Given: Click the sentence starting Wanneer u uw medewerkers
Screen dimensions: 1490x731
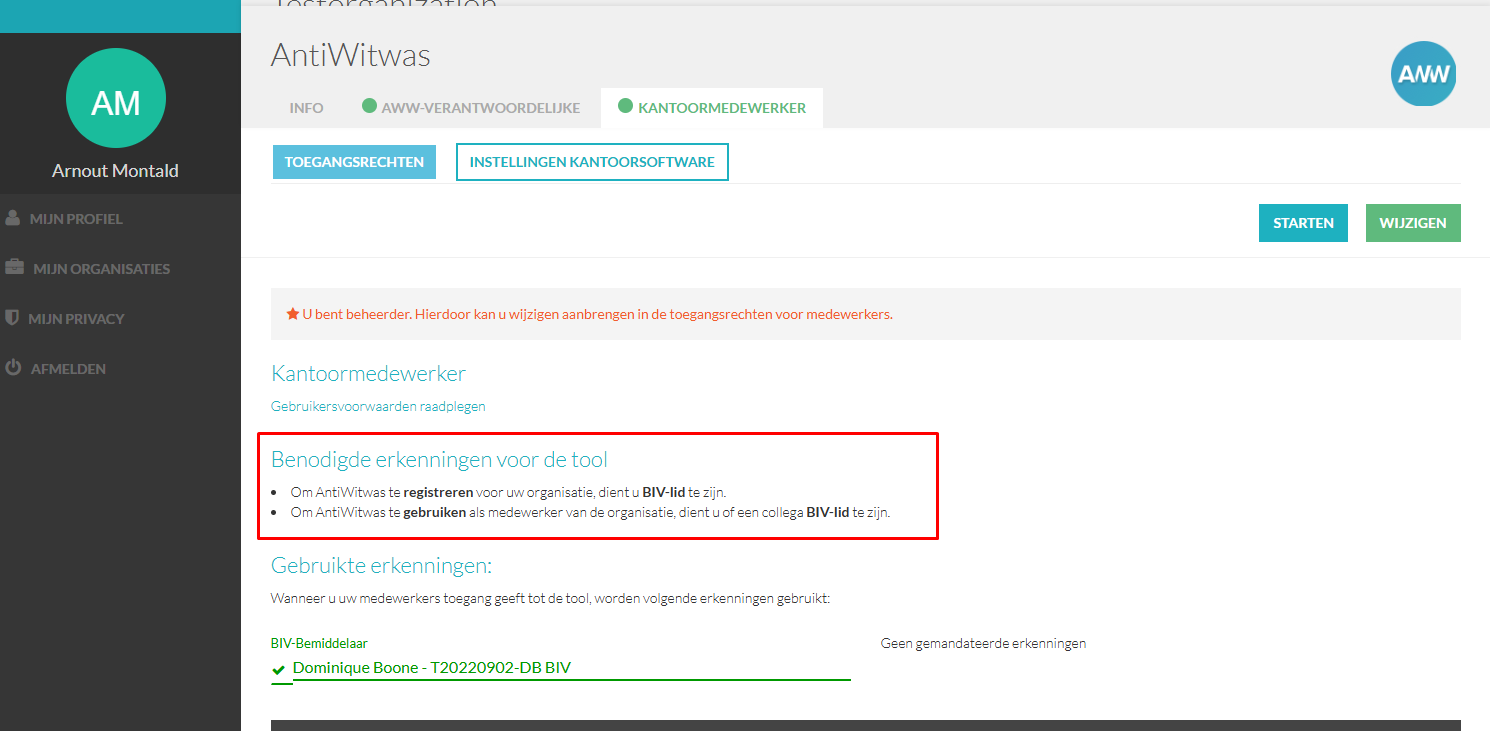Looking at the screenshot, I should click(551, 598).
